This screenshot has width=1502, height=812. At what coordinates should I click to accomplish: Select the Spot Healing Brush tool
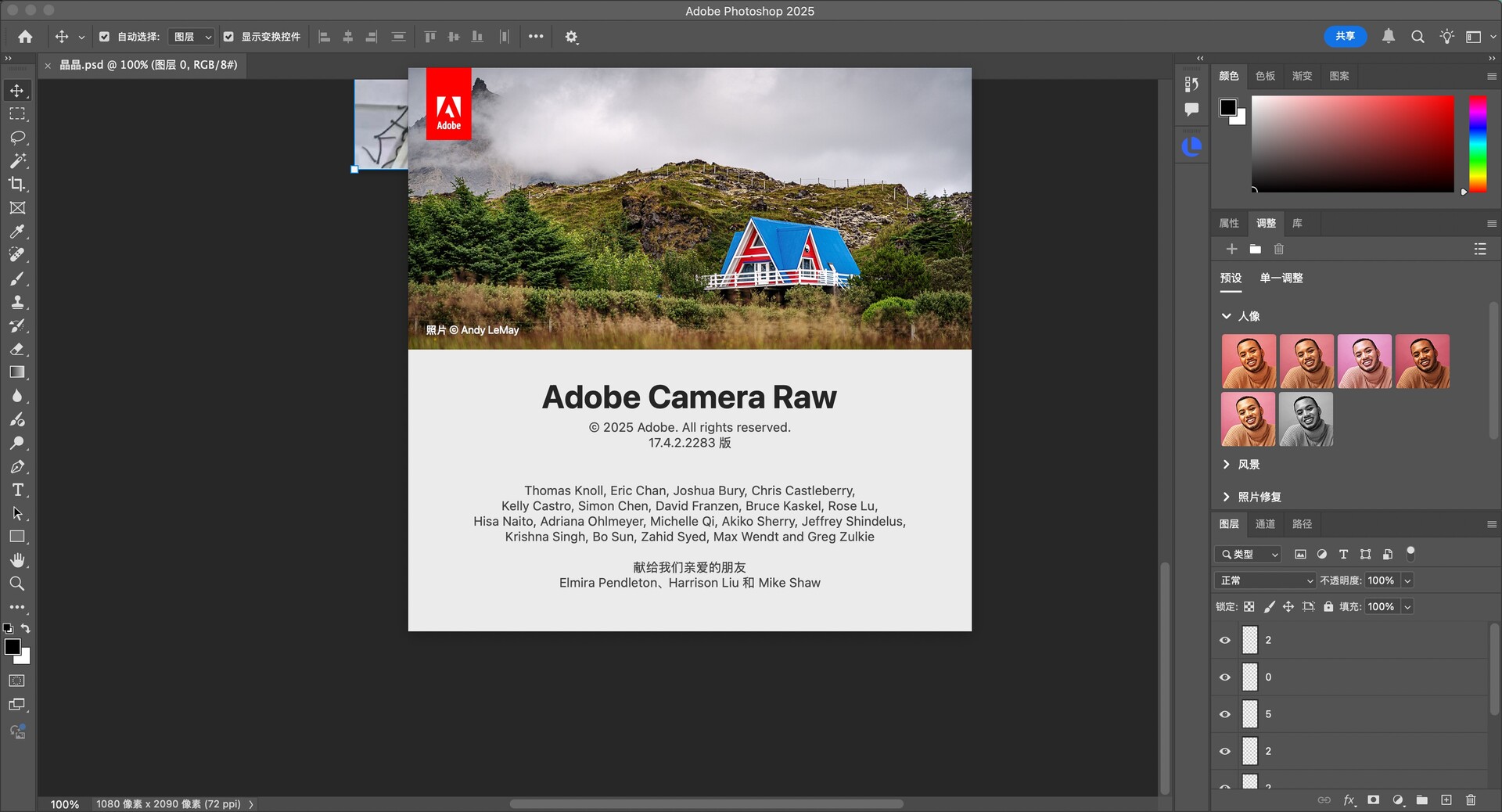tap(17, 255)
